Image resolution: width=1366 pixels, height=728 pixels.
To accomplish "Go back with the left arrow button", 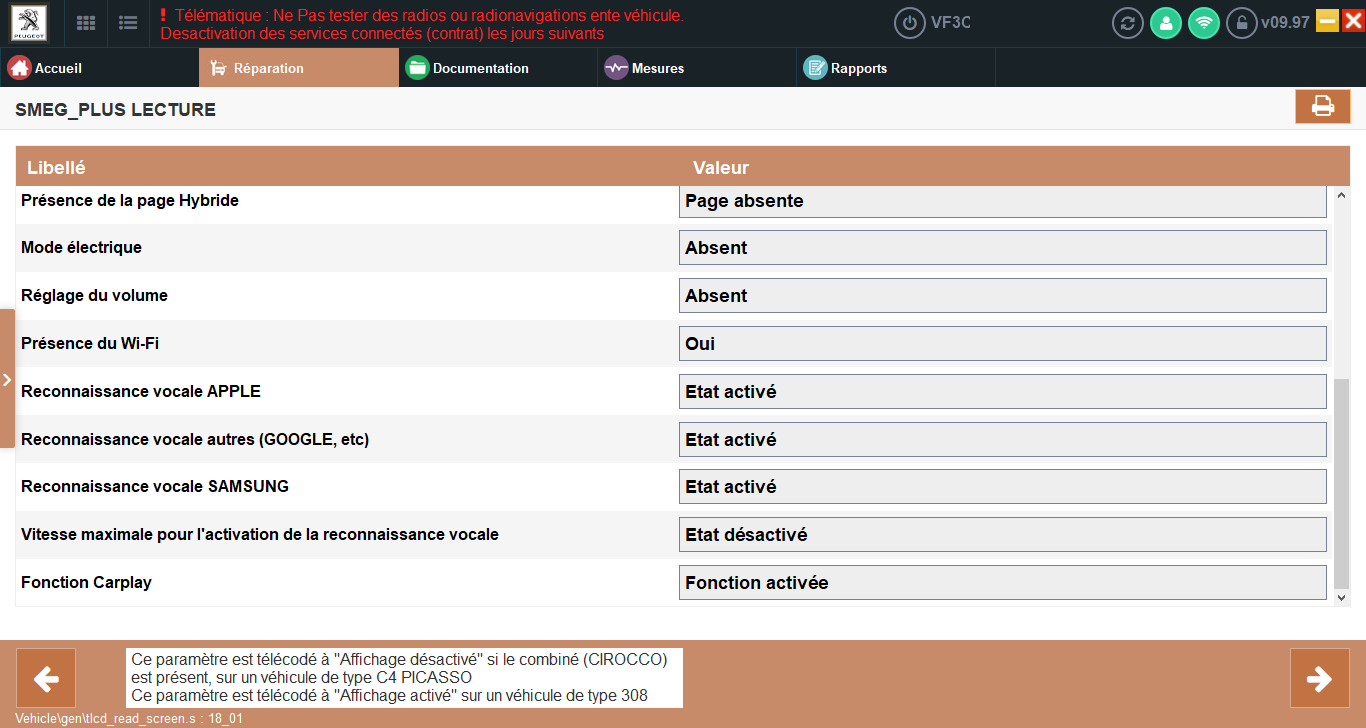I will point(46,678).
